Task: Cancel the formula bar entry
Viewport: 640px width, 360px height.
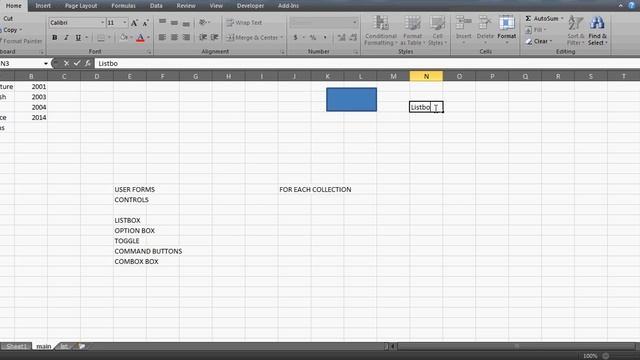Action: tap(66, 63)
